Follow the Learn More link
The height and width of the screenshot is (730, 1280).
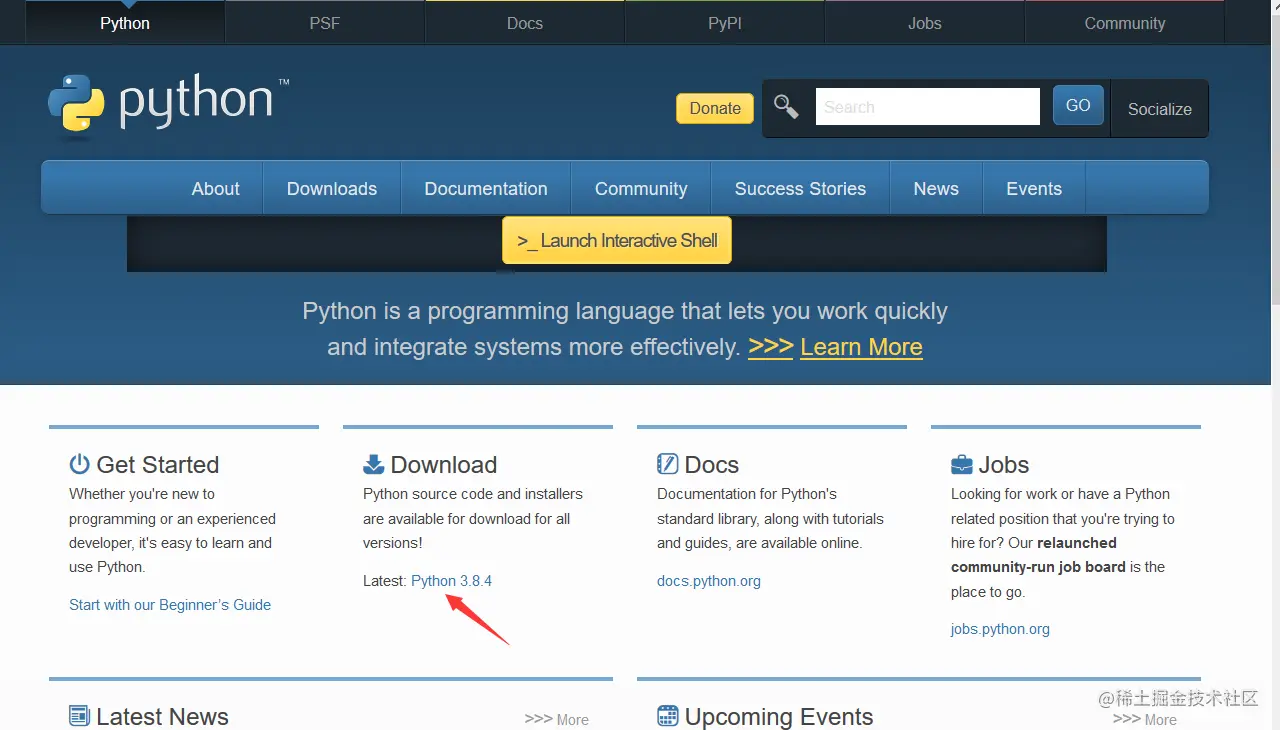(861, 347)
